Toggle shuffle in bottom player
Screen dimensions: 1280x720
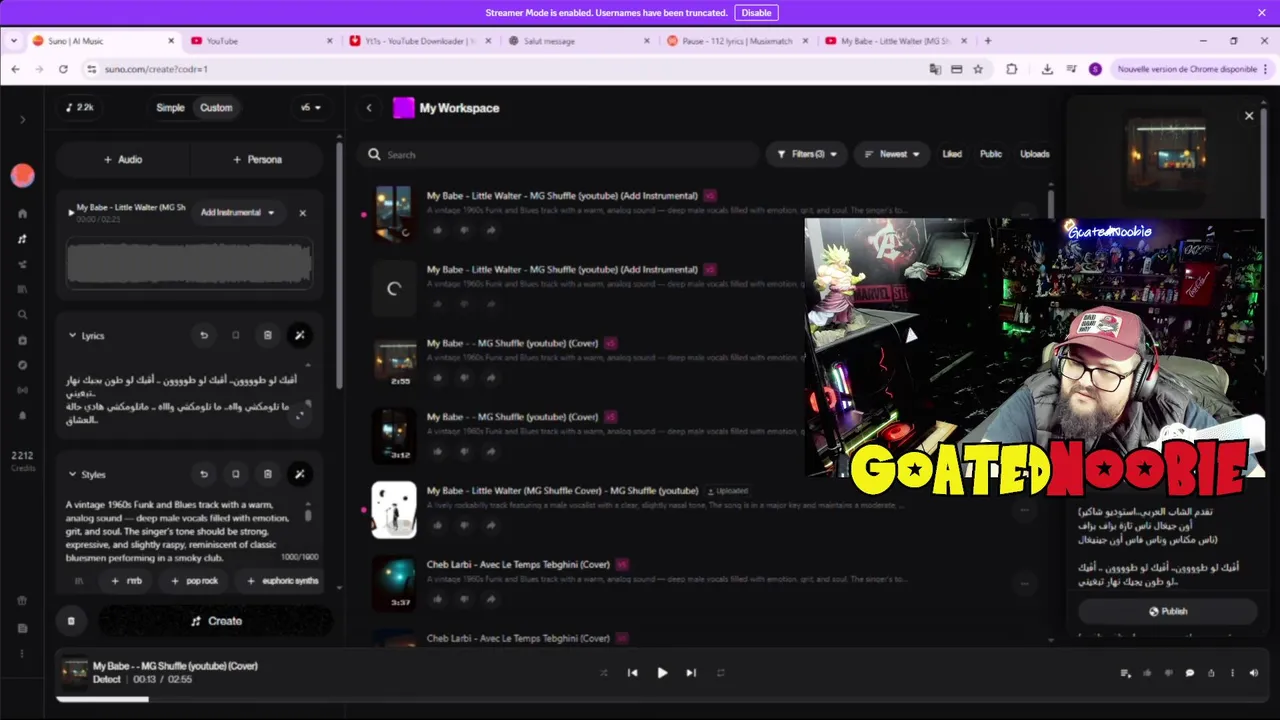pyautogui.click(x=603, y=673)
